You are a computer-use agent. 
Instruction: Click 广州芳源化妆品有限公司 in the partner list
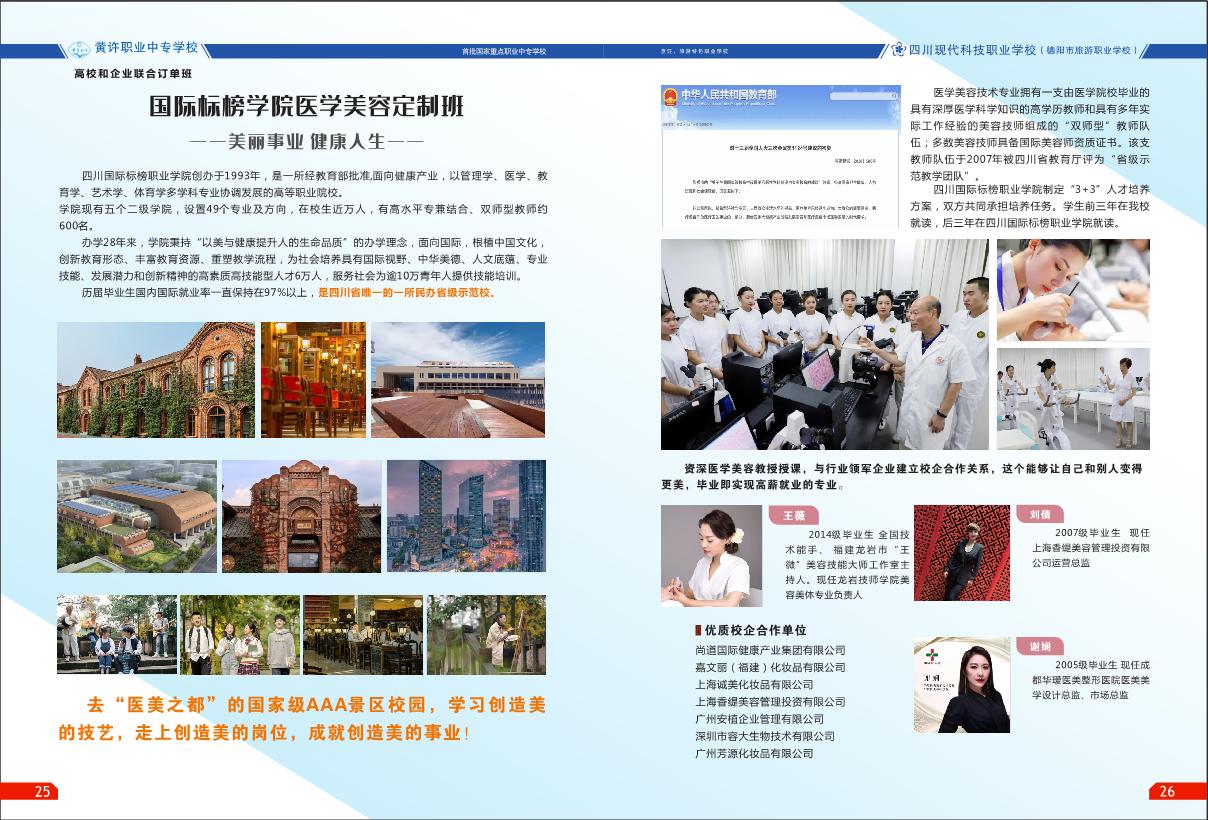(754, 753)
